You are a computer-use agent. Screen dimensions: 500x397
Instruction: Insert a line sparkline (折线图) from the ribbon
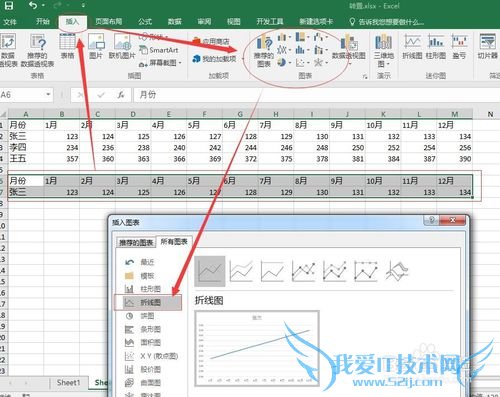[x=412, y=46]
